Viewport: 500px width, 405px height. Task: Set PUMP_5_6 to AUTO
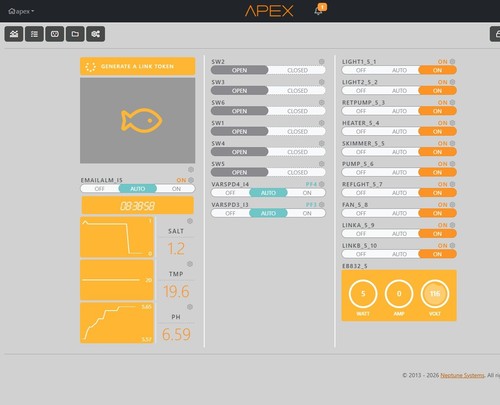pyautogui.click(x=399, y=172)
